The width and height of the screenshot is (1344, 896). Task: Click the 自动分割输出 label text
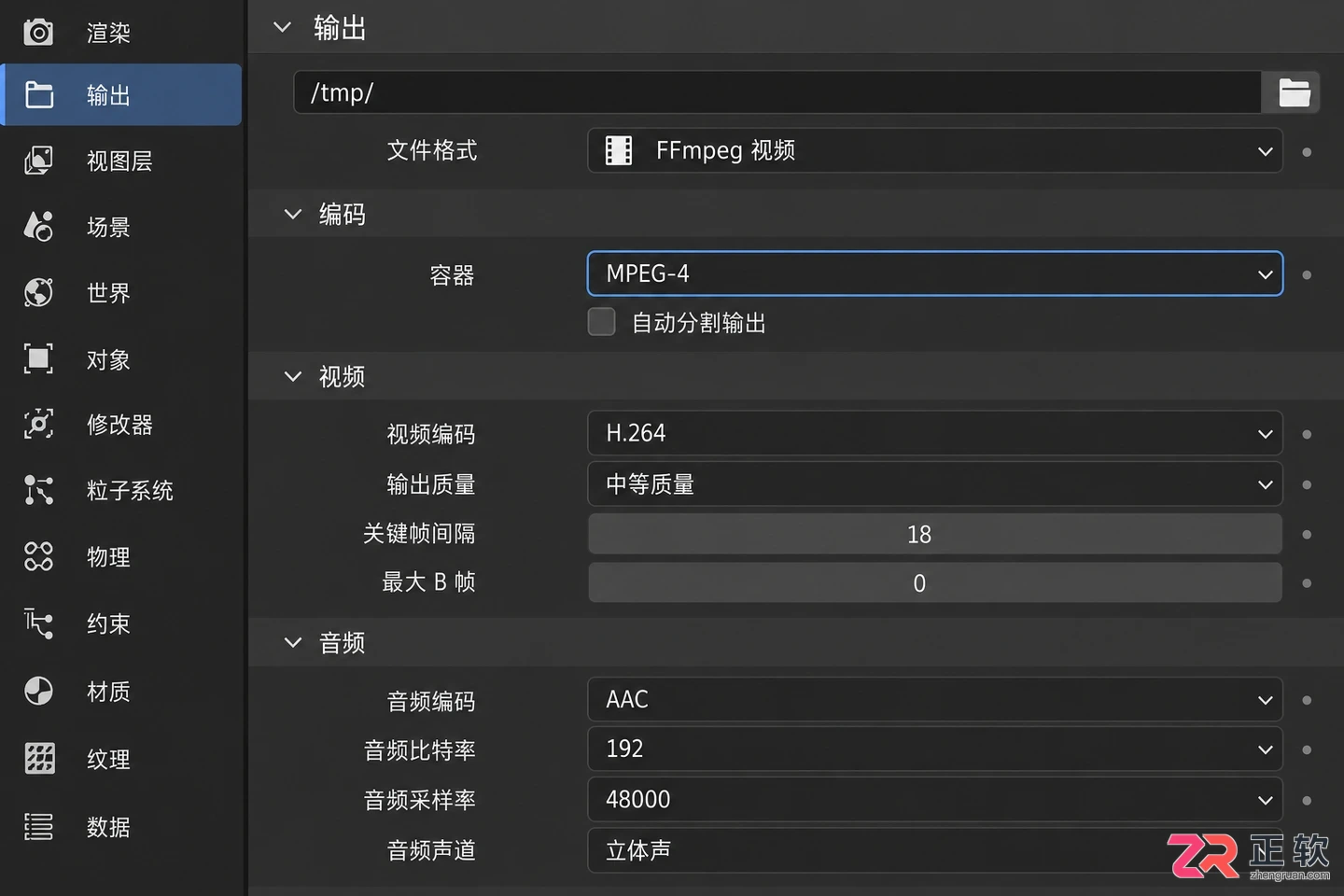tap(699, 323)
